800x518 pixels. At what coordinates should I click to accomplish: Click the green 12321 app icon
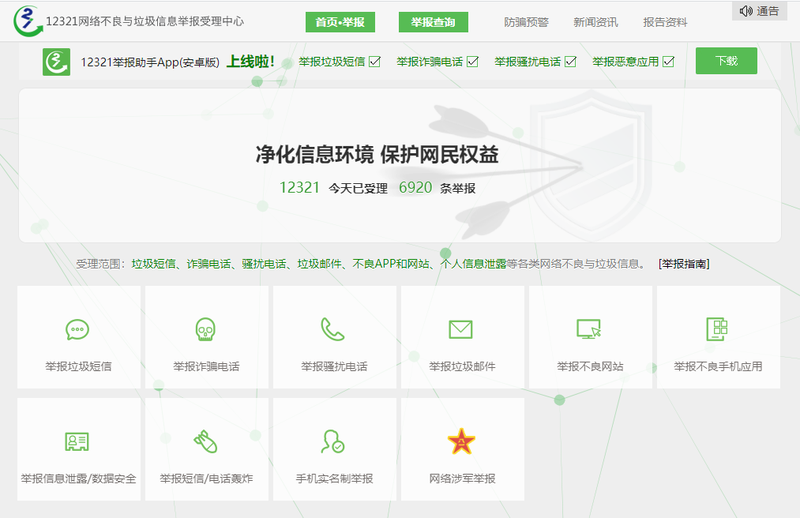coord(56,62)
